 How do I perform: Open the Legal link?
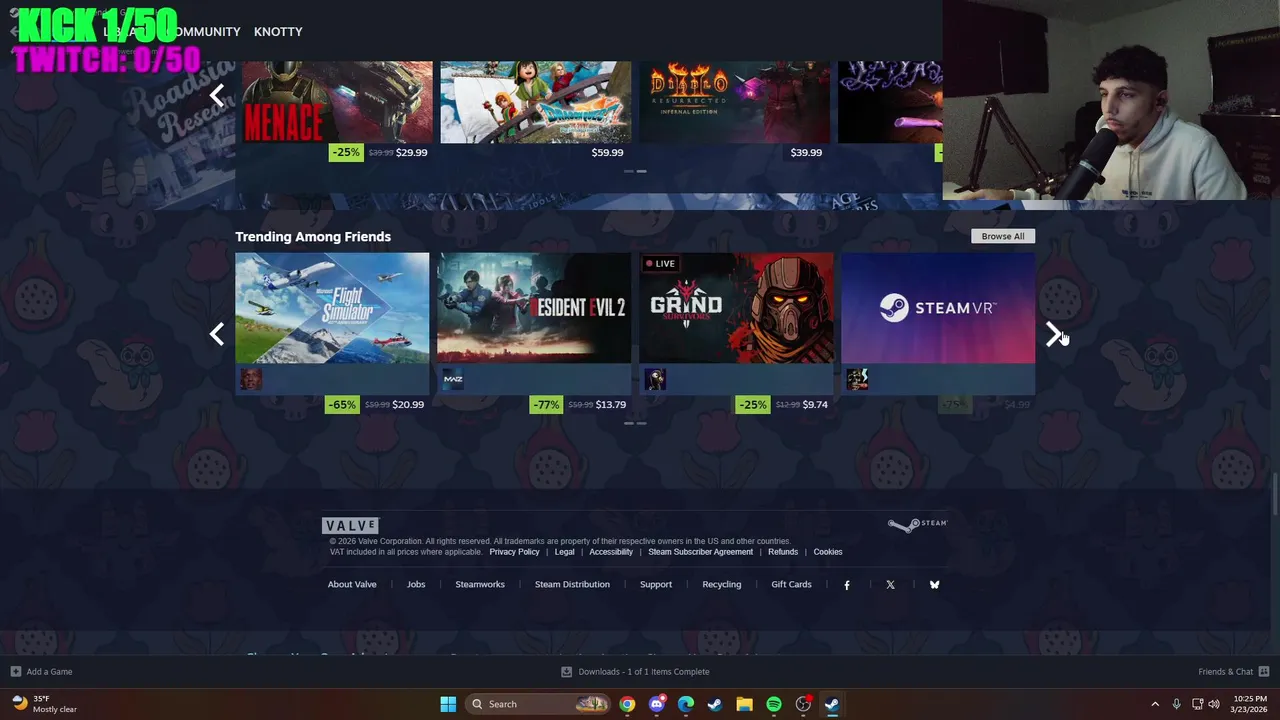click(x=565, y=552)
